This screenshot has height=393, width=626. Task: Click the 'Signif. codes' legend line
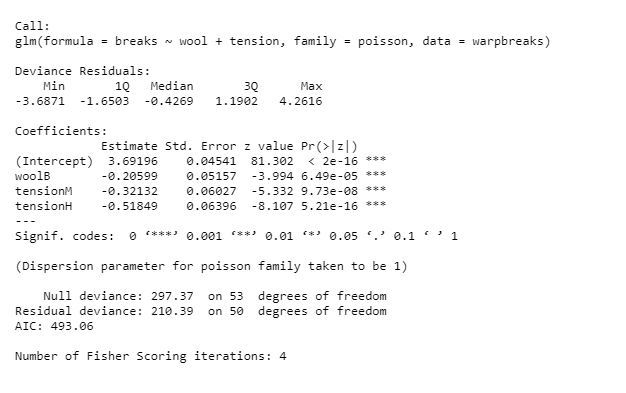pyautogui.click(x=236, y=236)
